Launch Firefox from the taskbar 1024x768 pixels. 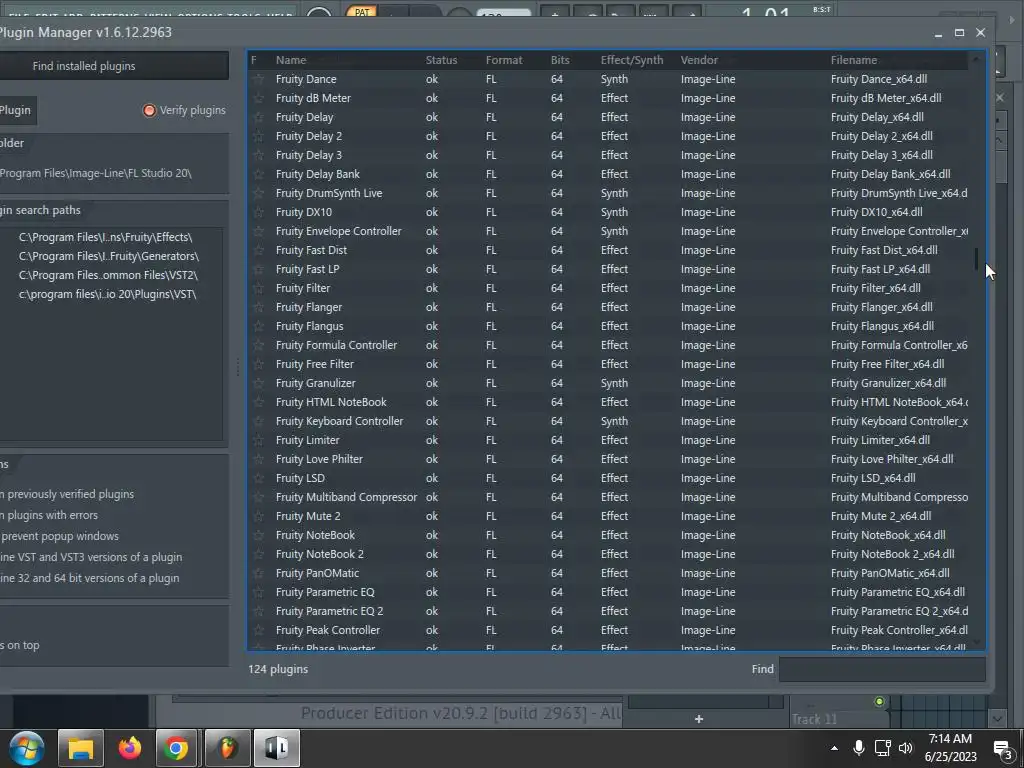[129, 748]
